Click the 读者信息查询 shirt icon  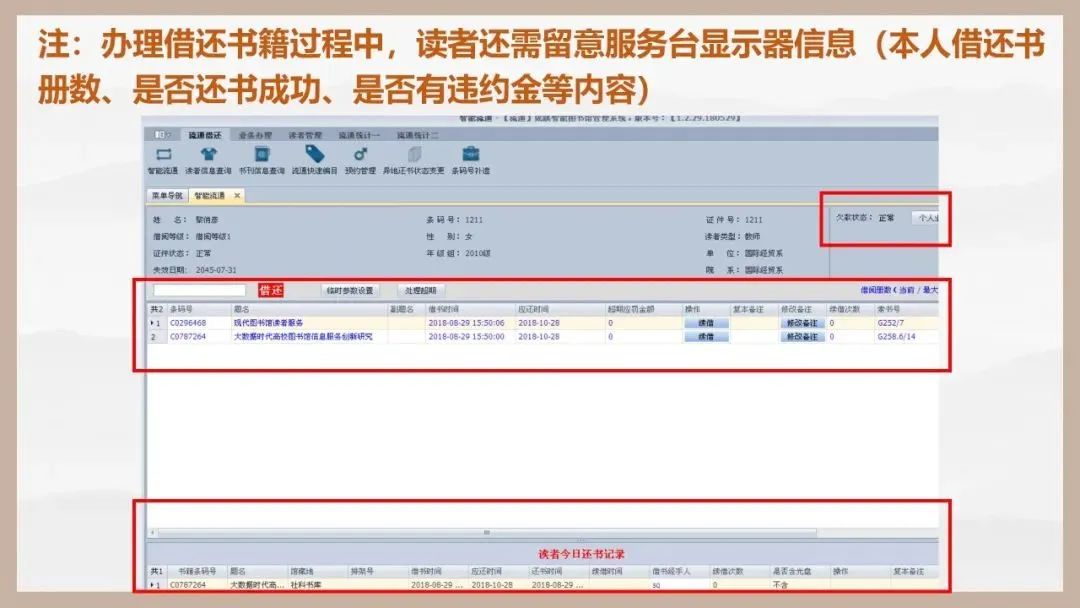208,155
